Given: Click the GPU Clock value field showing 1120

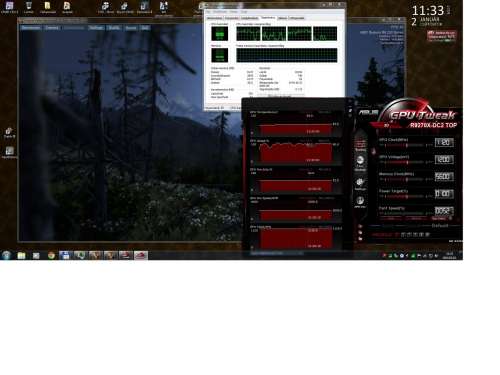Looking at the screenshot, I should pos(444,142).
